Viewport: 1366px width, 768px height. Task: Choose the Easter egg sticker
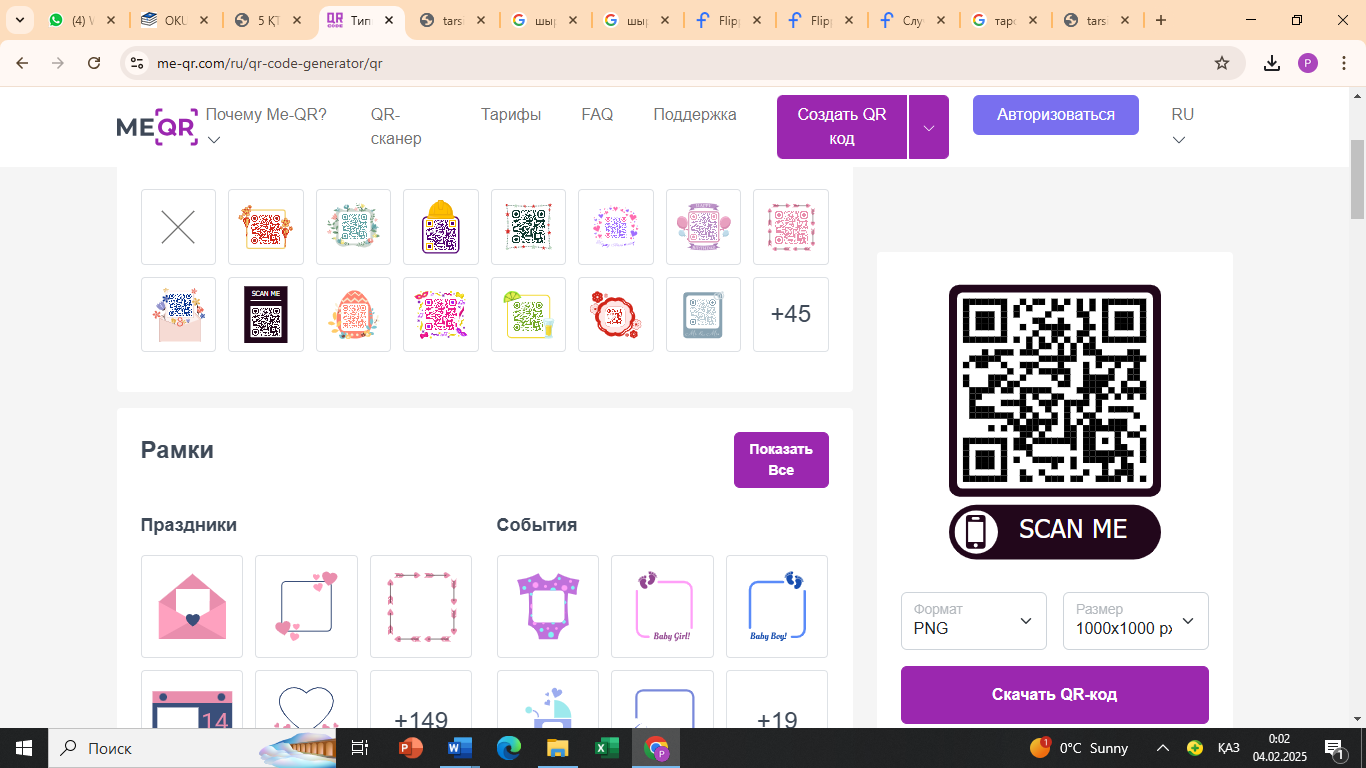[x=353, y=314]
